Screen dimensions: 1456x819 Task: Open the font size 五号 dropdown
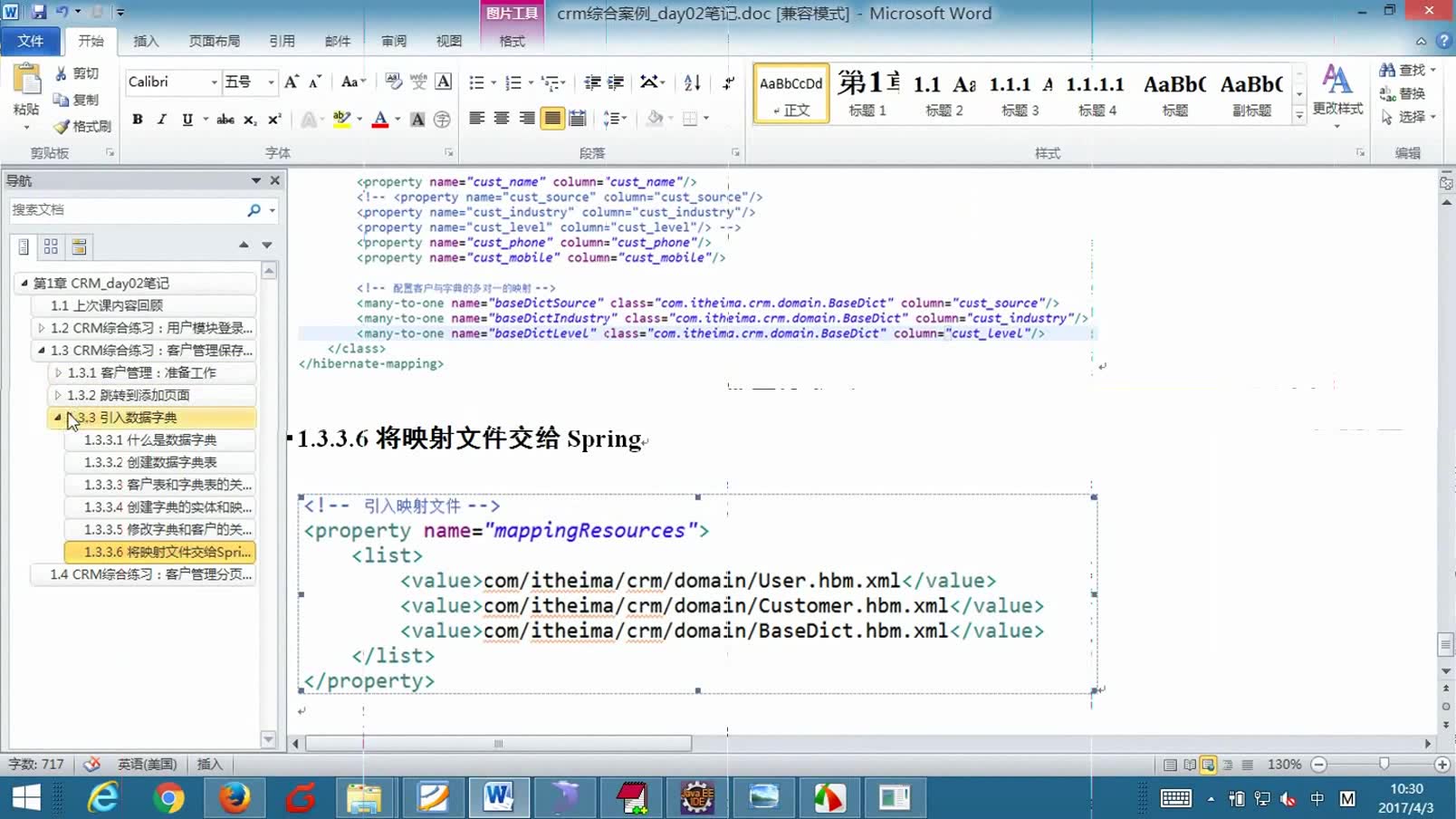[x=270, y=82]
